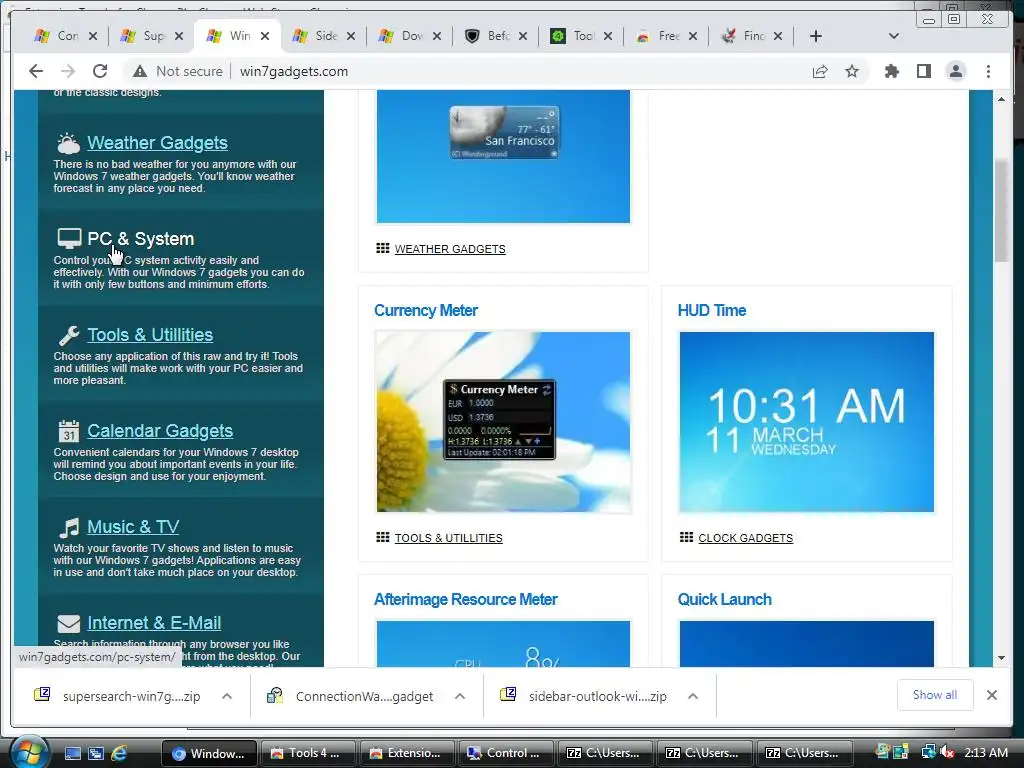Click the Currency Meter preview thumbnail
The height and width of the screenshot is (768, 1024).
click(504, 422)
